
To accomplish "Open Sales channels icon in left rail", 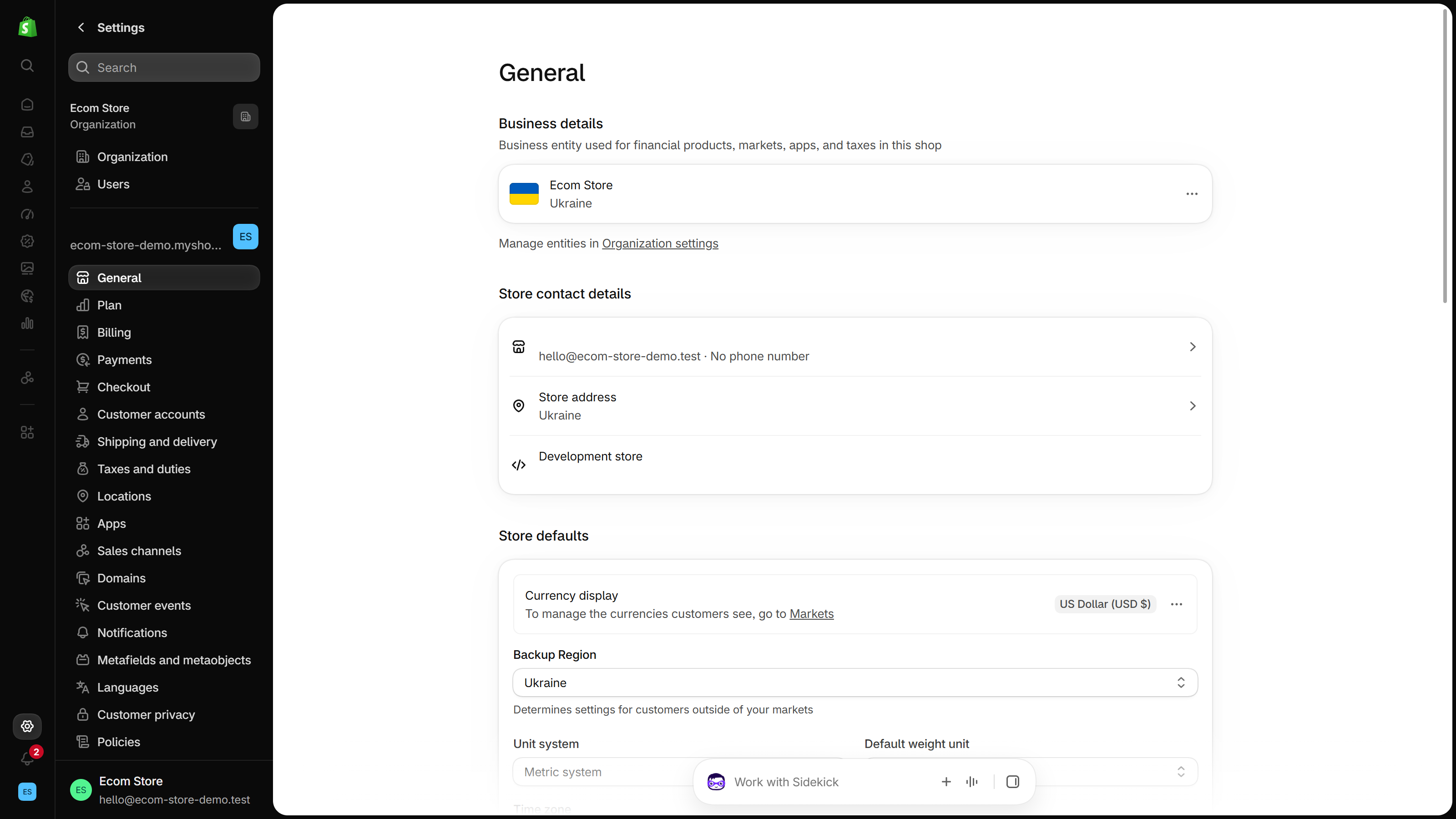I will pos(27,378).
